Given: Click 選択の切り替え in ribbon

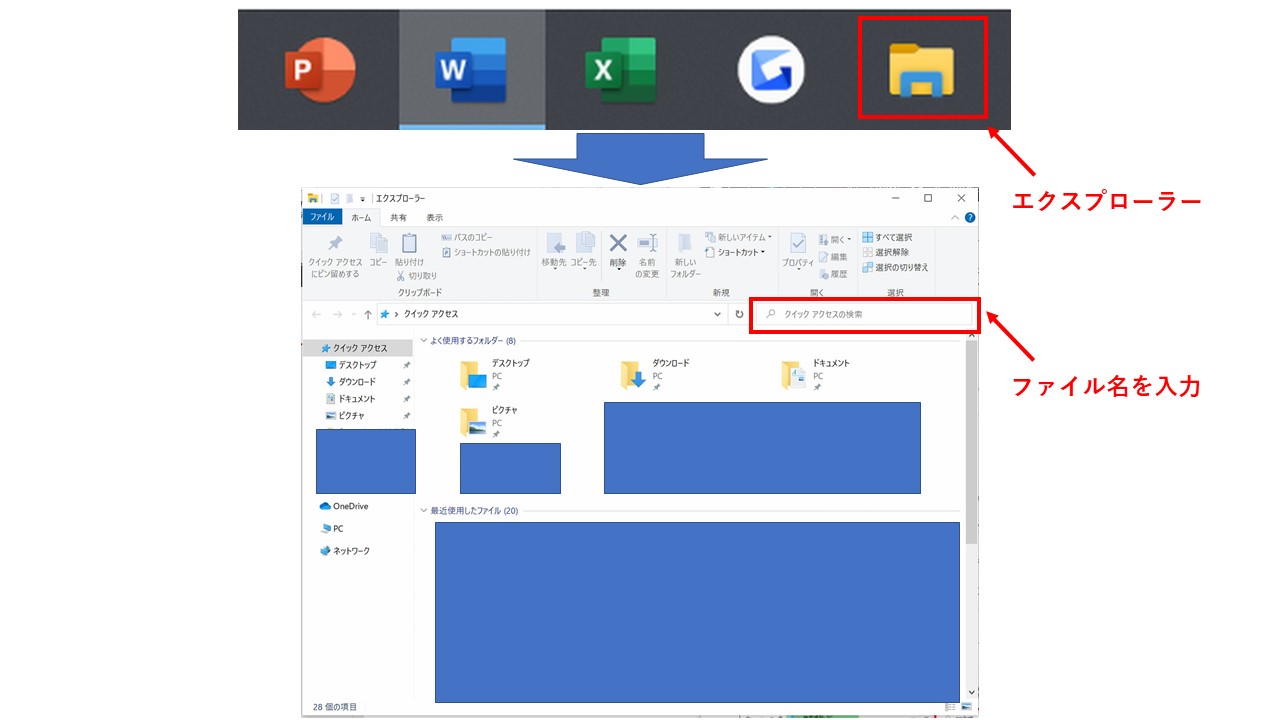Looking at the screenshot, I should click(895, 268).
